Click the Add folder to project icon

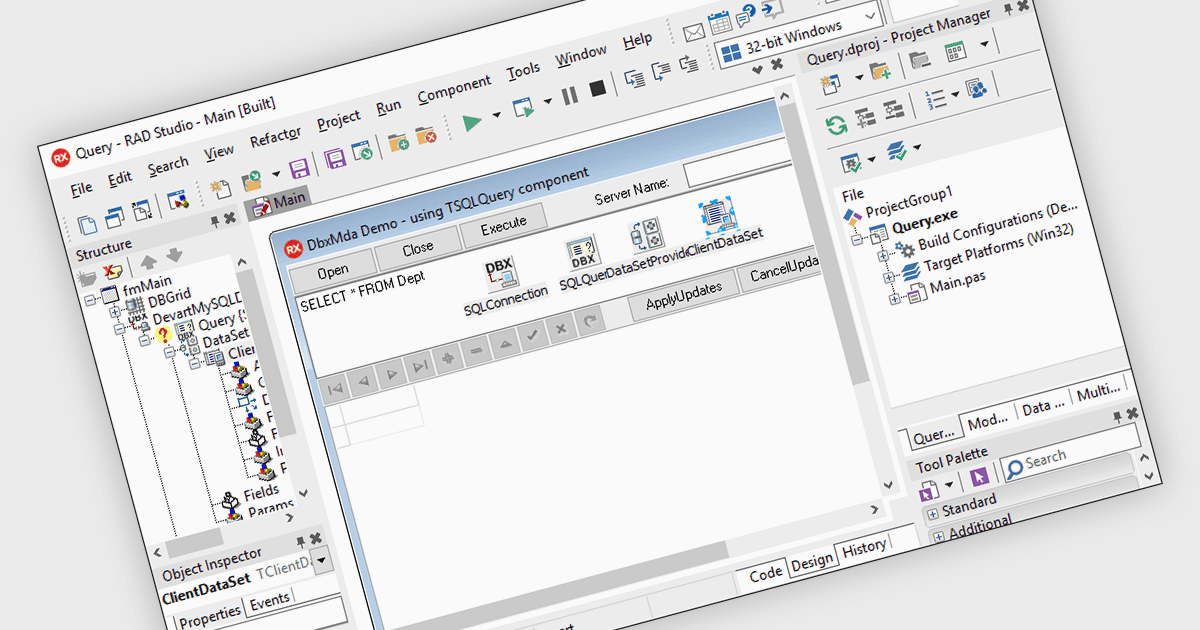click(x=397, y=142)
